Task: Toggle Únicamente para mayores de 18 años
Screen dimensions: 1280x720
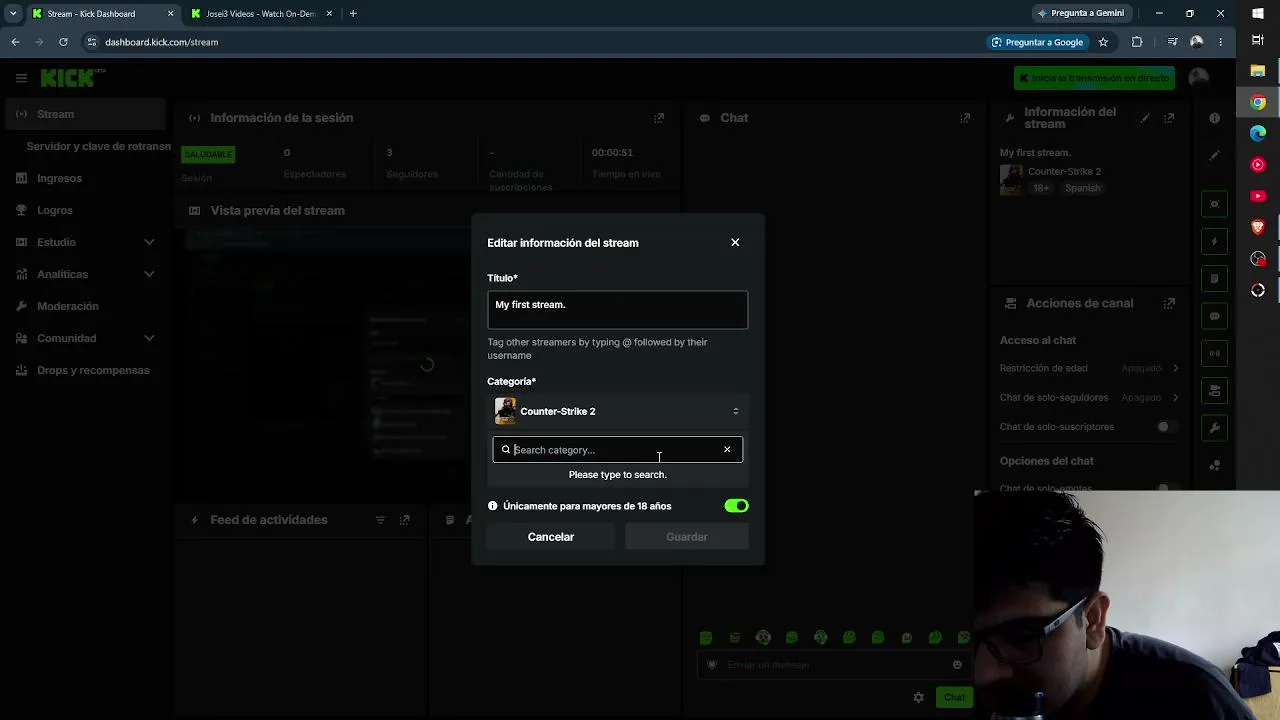Action: coord(736,506)
